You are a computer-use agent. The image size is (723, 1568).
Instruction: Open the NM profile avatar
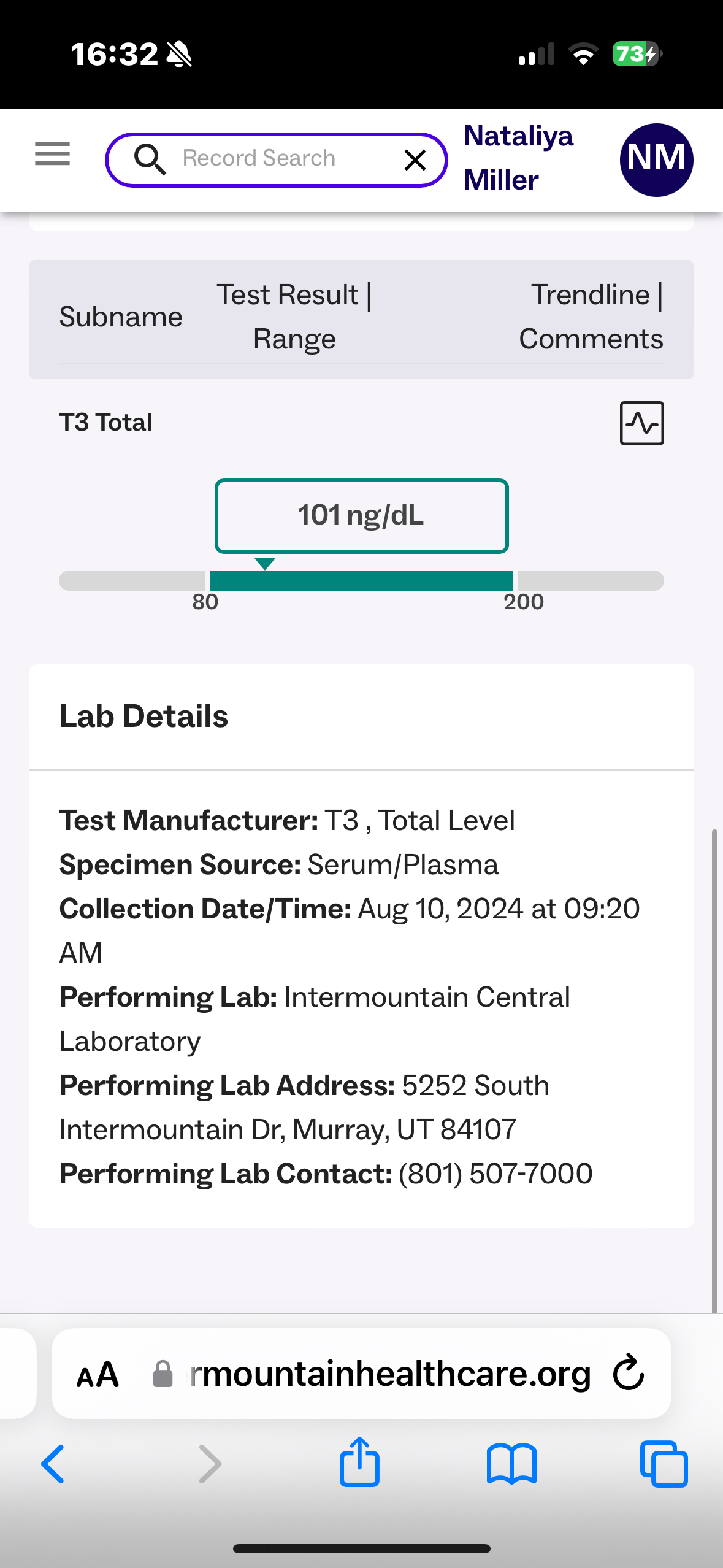656,159
